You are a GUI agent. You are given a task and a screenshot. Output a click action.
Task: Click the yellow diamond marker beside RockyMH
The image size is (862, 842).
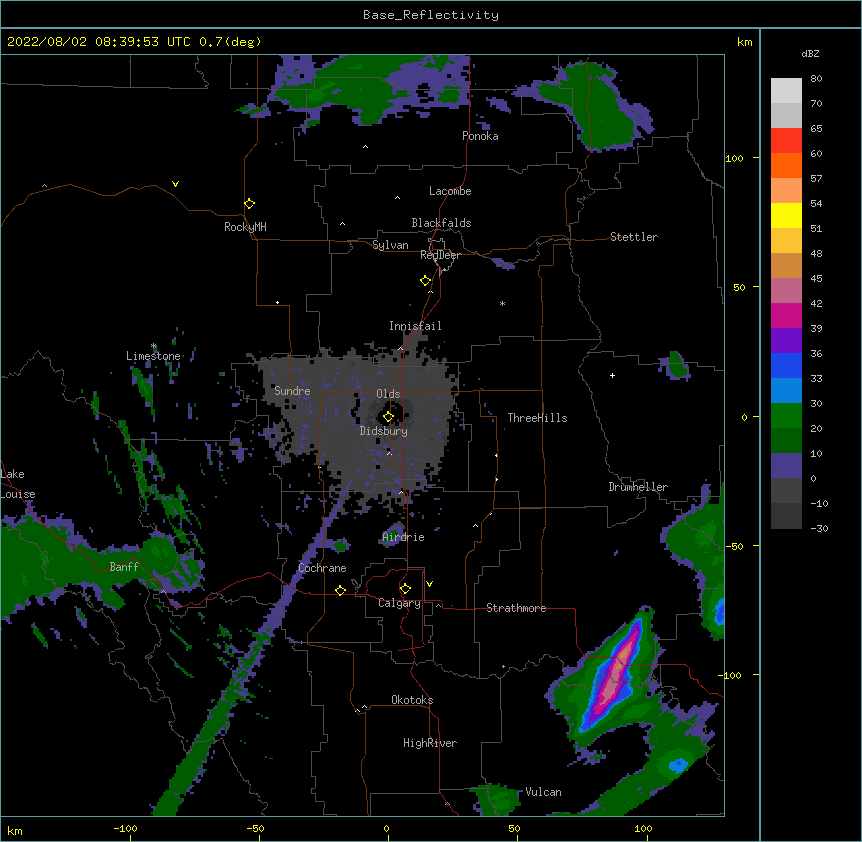(250, 204)
